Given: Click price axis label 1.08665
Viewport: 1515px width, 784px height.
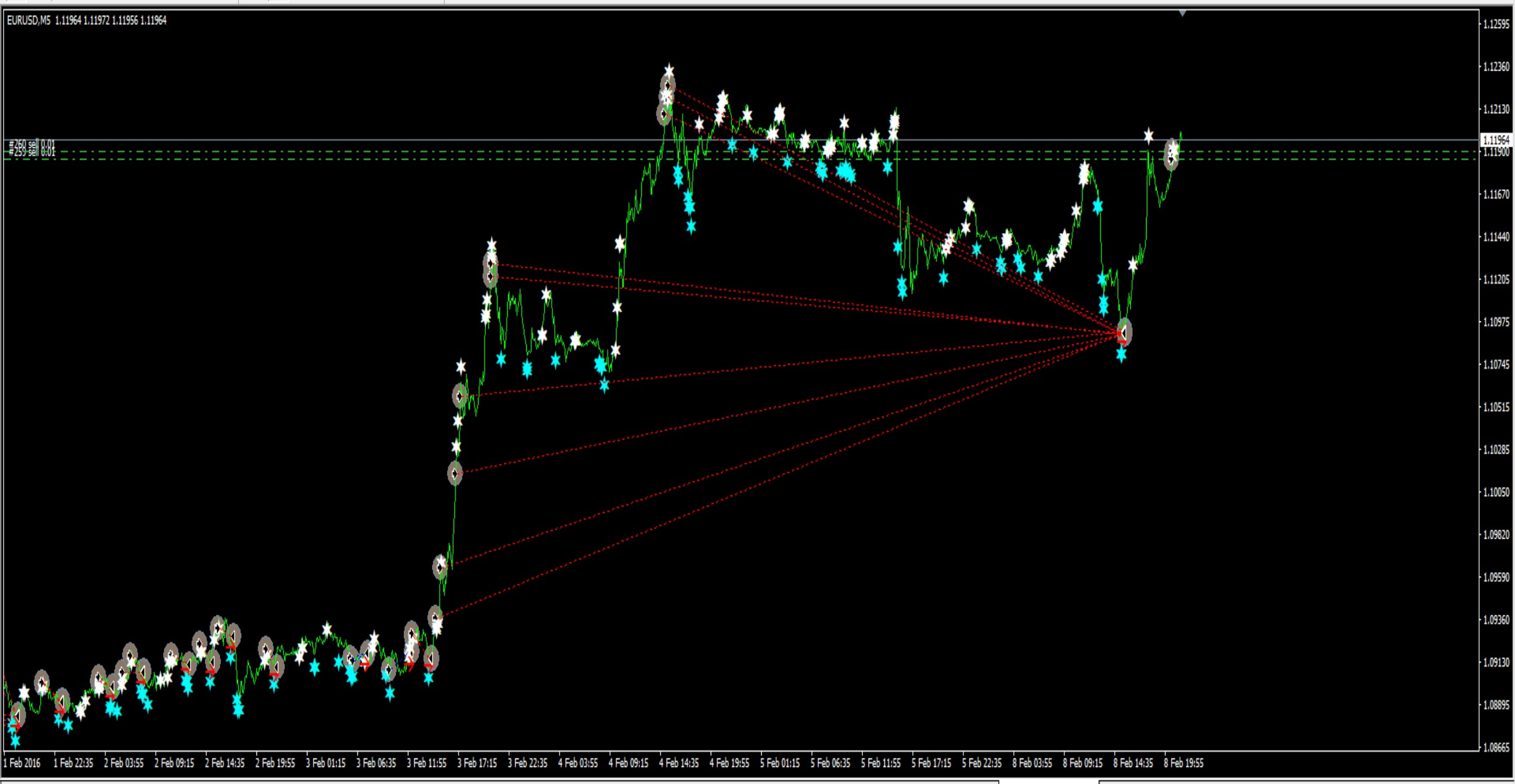Looking at the screenshot, I should click(1496, 747).
